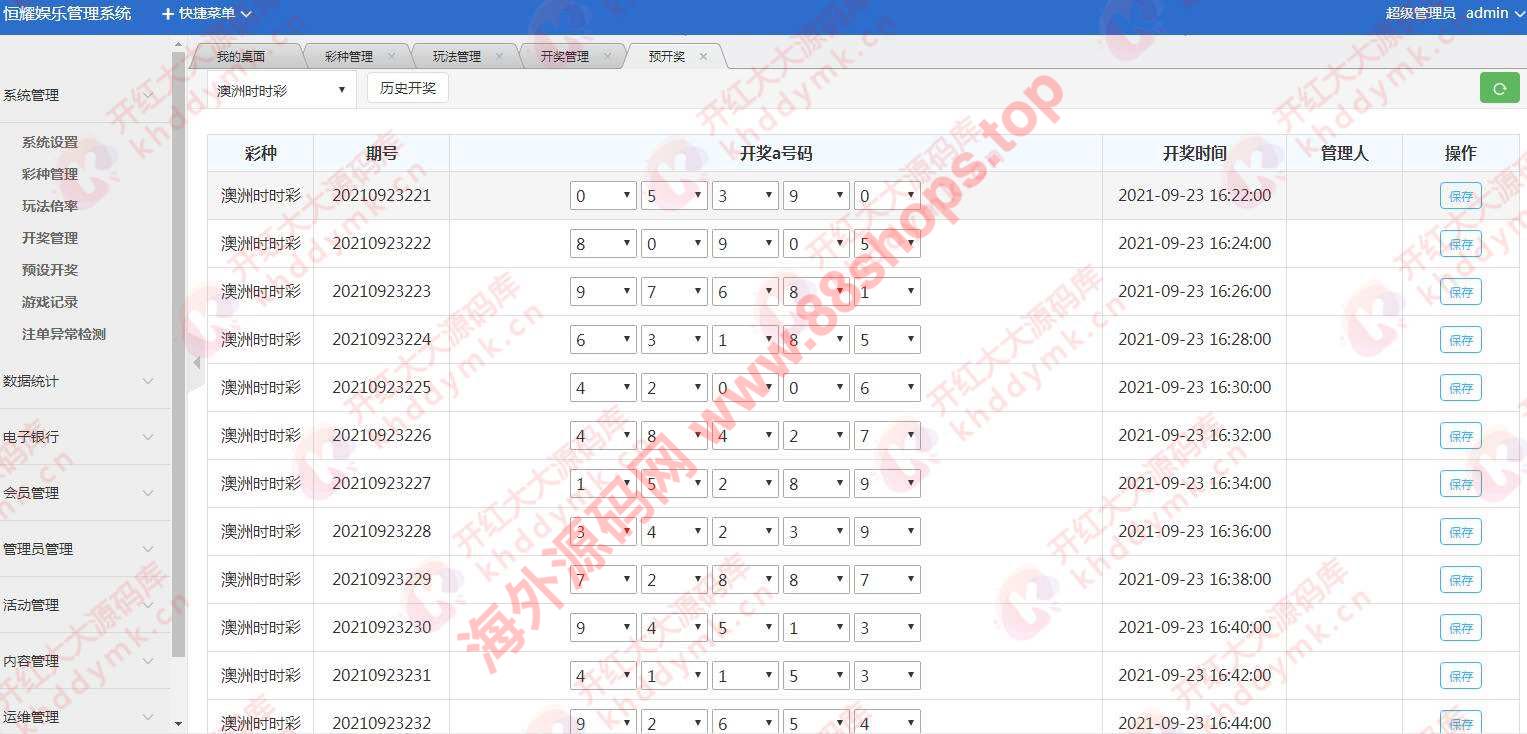Click the 历史开奖 button
This screenshot has height=734, width=1527.
[x=408, y=88]
